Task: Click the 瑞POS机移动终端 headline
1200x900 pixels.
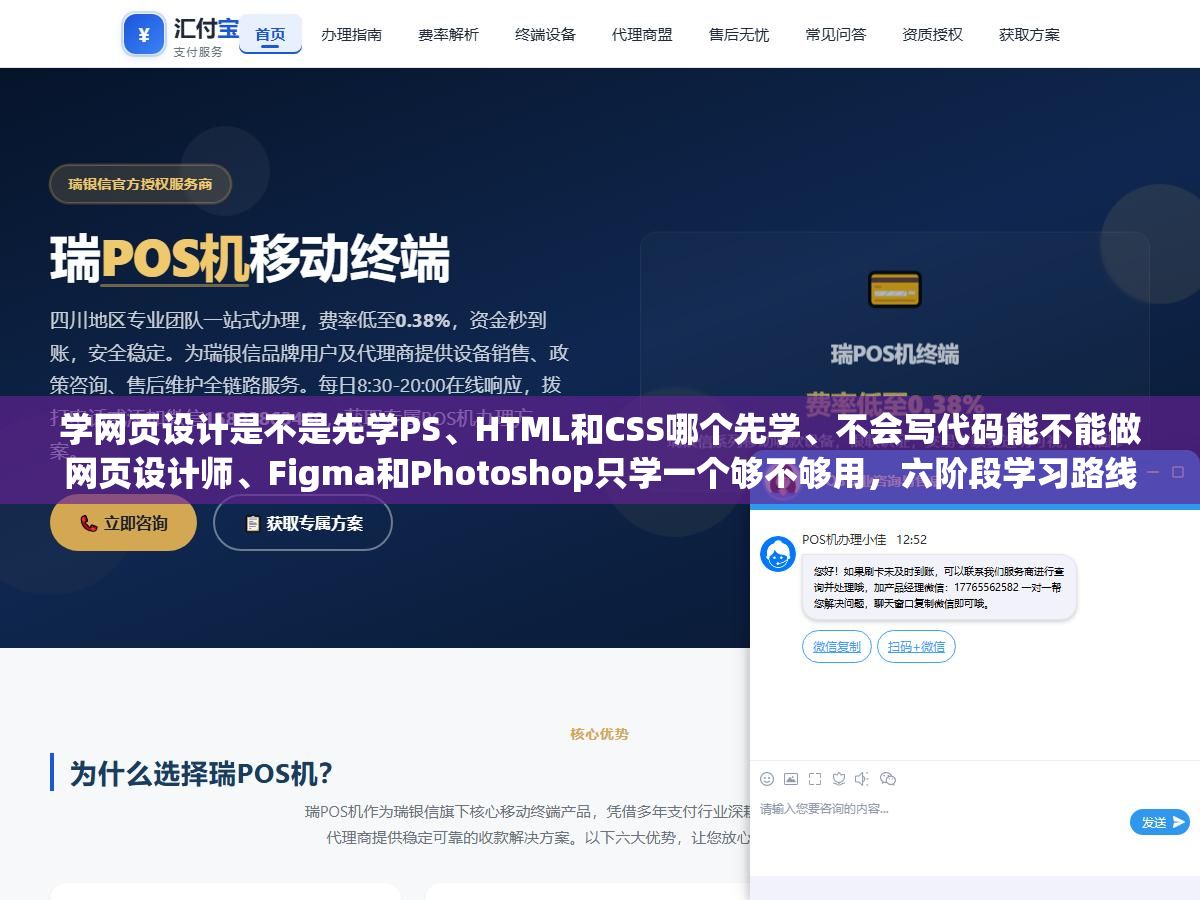Action: (250, 259)
